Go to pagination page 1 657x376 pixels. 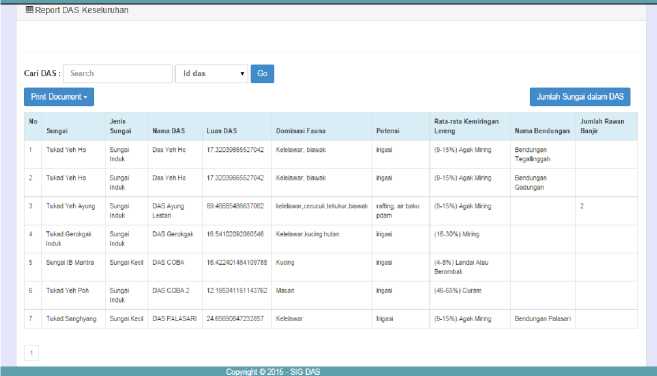[x=31, y=353]
